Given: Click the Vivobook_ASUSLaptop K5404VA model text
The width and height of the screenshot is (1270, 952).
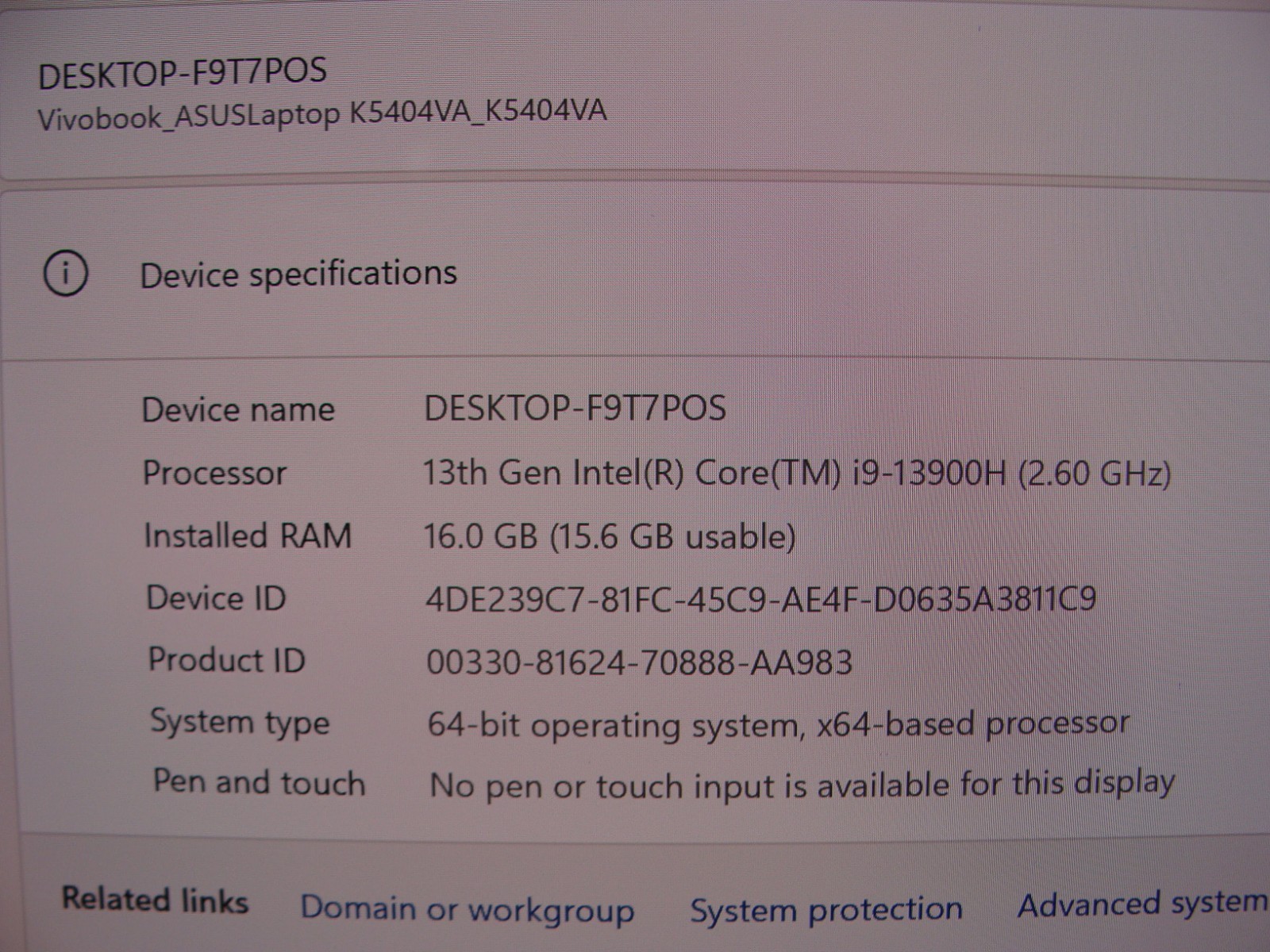Looking at the screenshot, I should [x=322, y=113].
